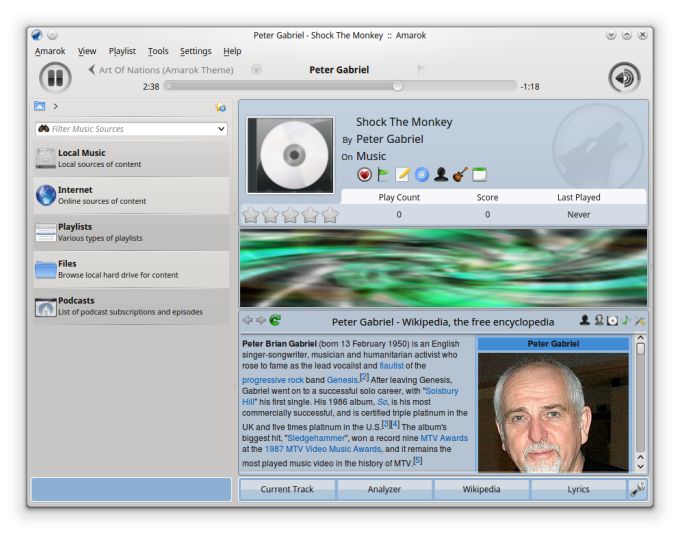Screen dimensions: 680x534
Task: Click the green flag position marker icon
Action: (x=383, y=174)
